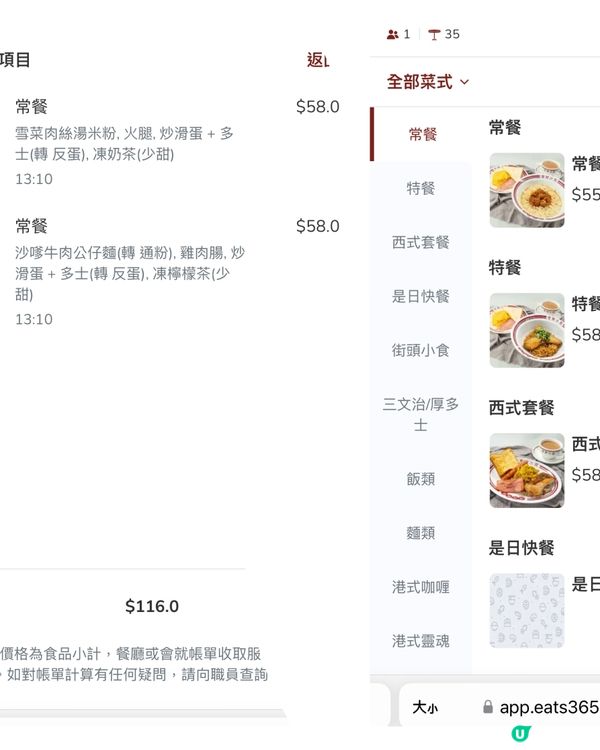Open the 特餐 dish image
600x750 pixels.
[527, 330]
